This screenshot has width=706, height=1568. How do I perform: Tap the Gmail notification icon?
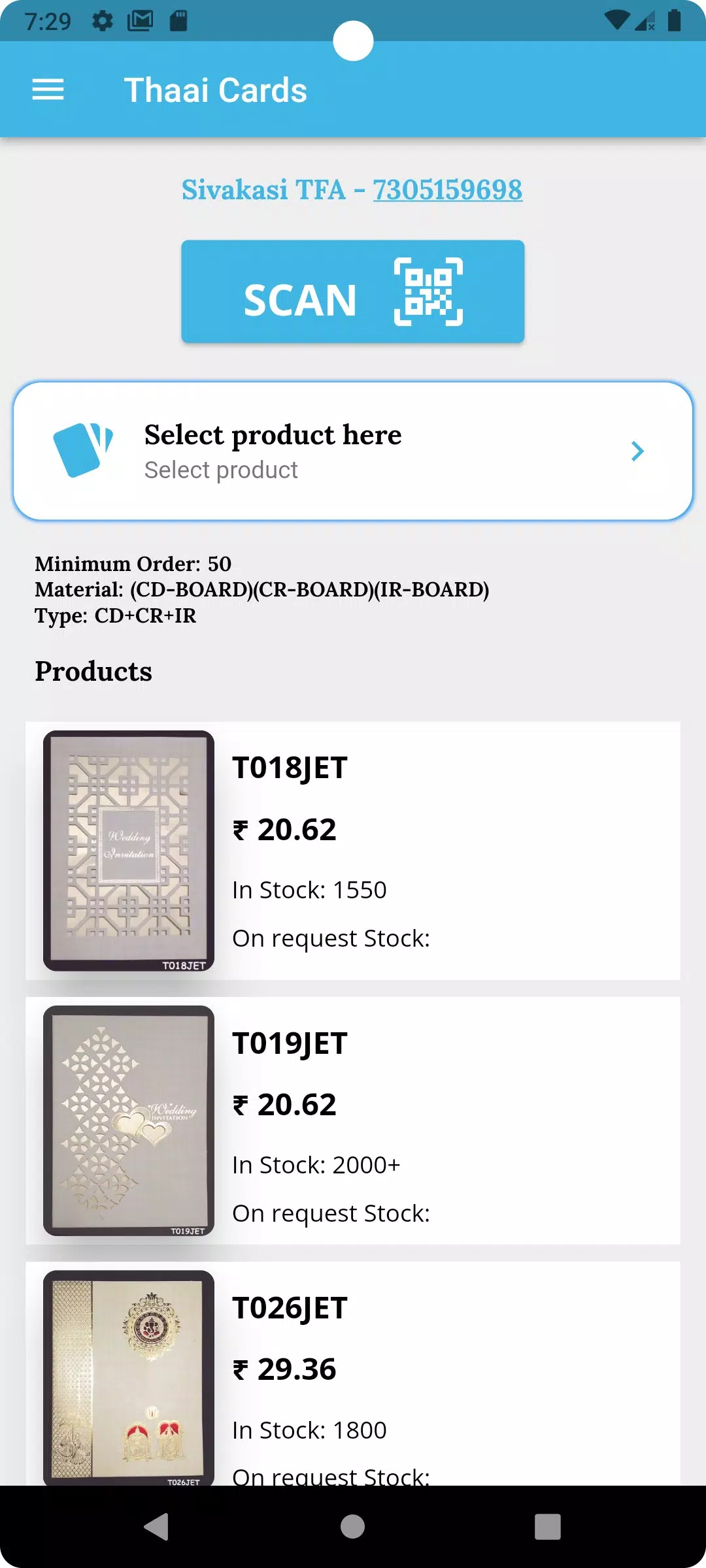coord(140,22)
